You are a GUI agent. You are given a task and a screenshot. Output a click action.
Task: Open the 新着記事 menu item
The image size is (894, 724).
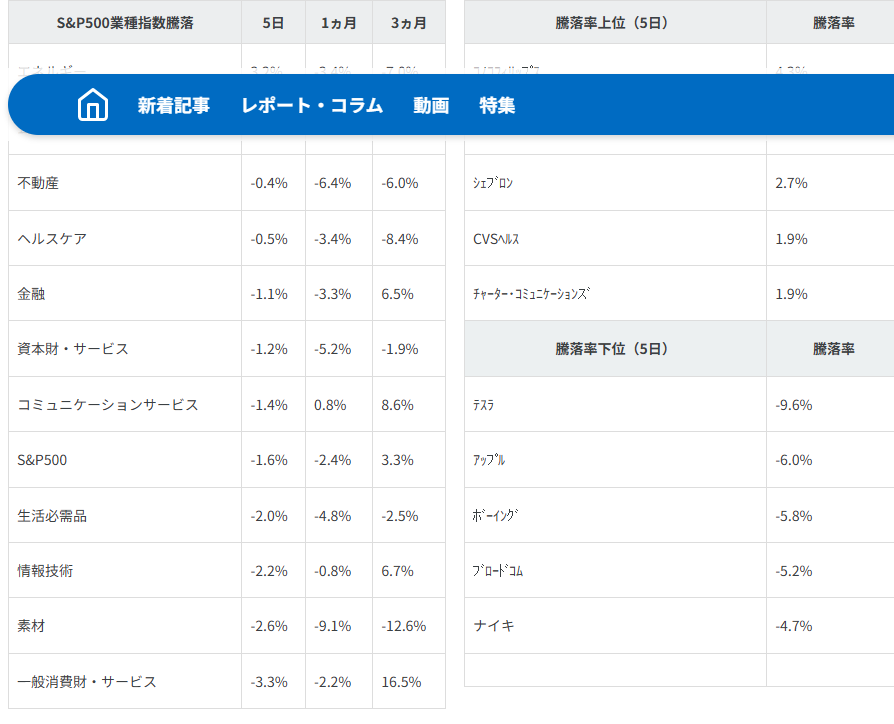174,105
